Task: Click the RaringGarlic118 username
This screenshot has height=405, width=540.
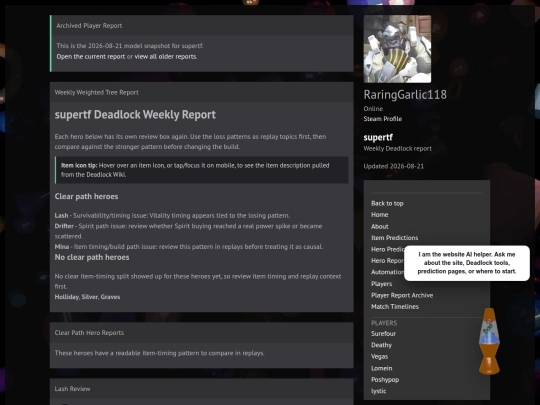Action: click(x=405, y=95)
